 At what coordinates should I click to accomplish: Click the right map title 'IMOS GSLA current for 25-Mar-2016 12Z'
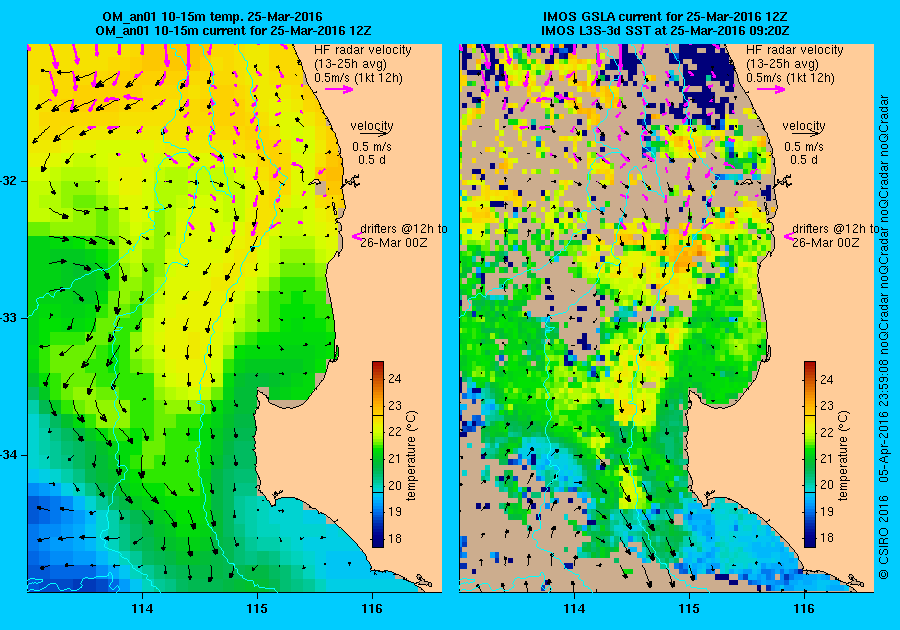point(665,16)
